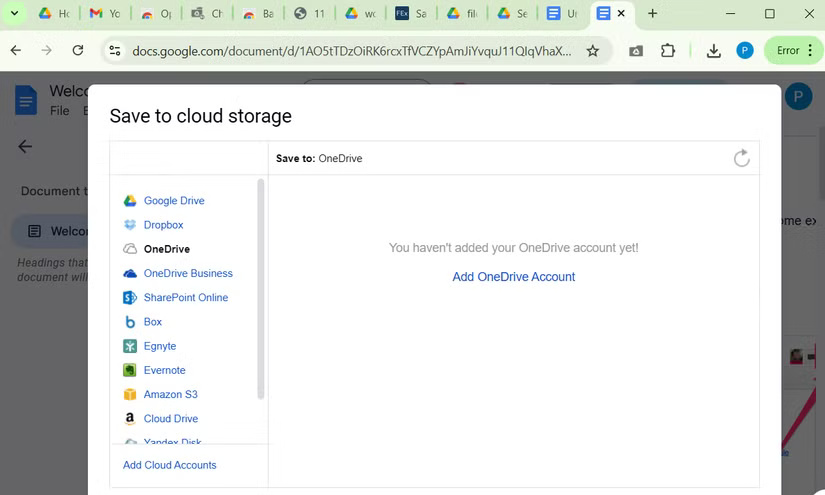Pick the Egnyte icon

tap(130, 346)
